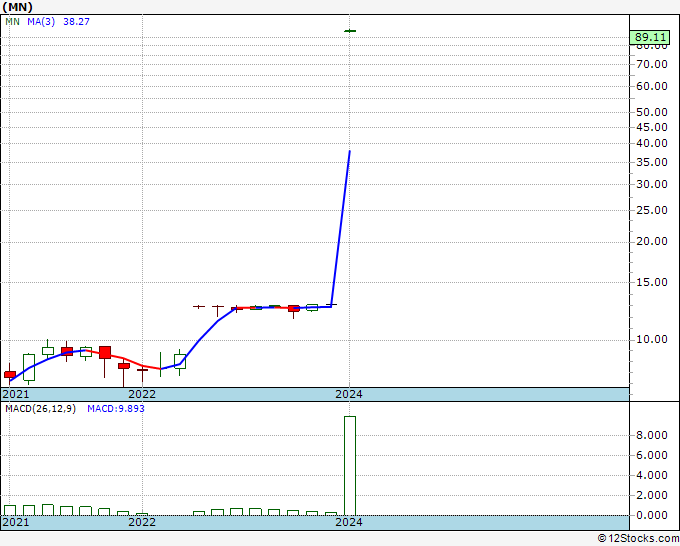Click the 30.00 price axis label

(652, 184)
